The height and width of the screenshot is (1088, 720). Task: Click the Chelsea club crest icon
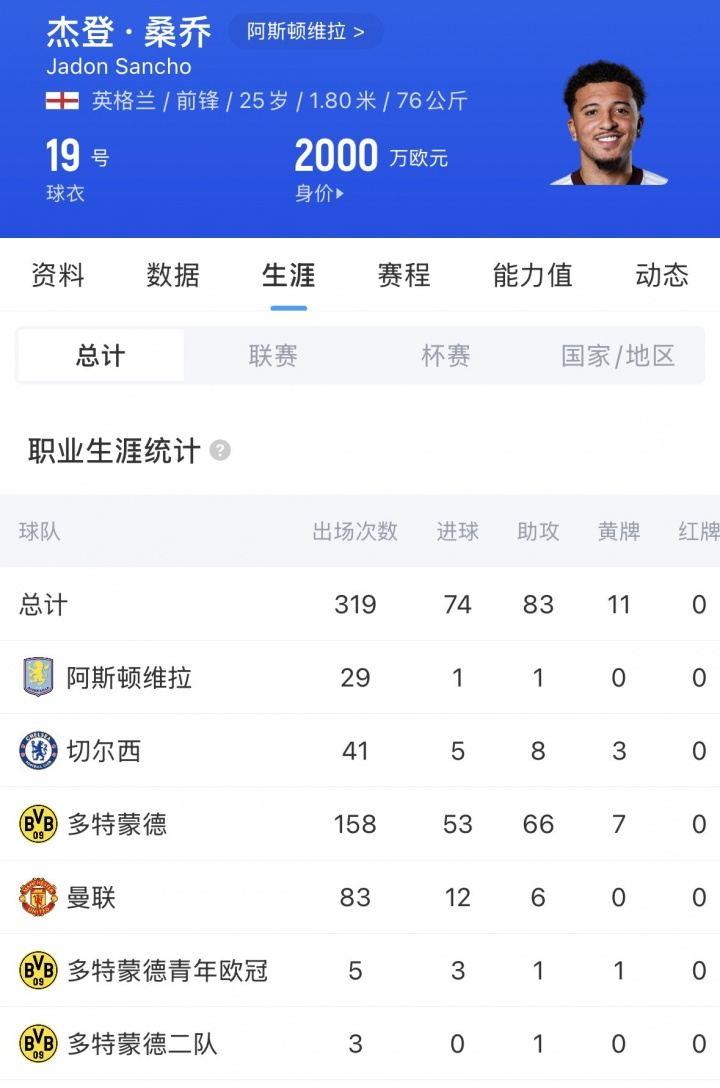[38, 751]
